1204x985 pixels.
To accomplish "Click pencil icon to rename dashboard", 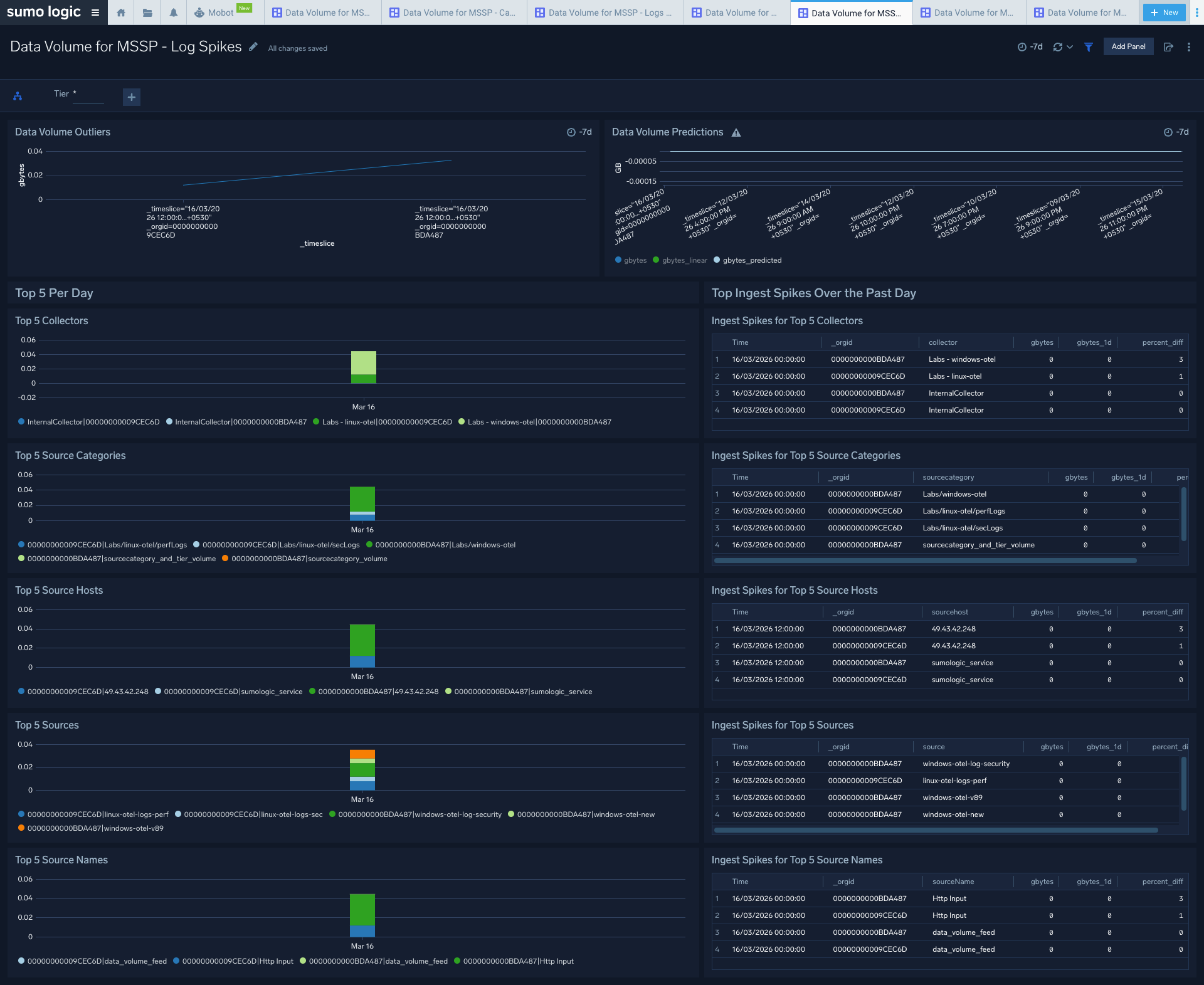I will [253, 47].
